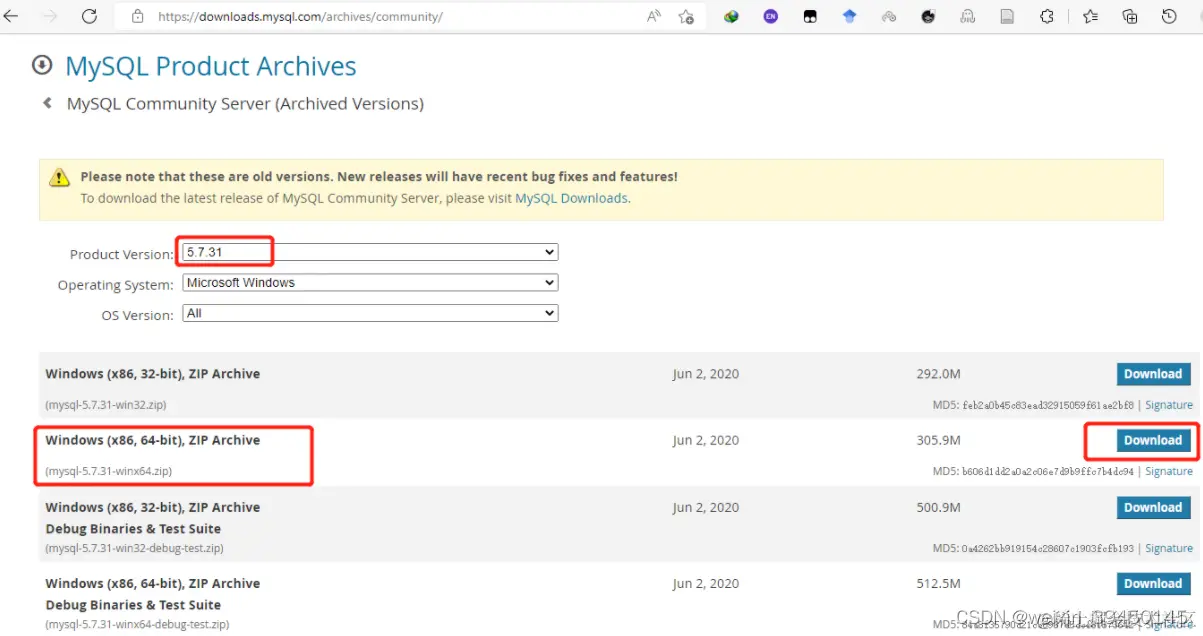This screenshot has height=636, width=1203.
Task: Click the MySQL Community Server (Archived Versions) title
Action: coord(245,104)
